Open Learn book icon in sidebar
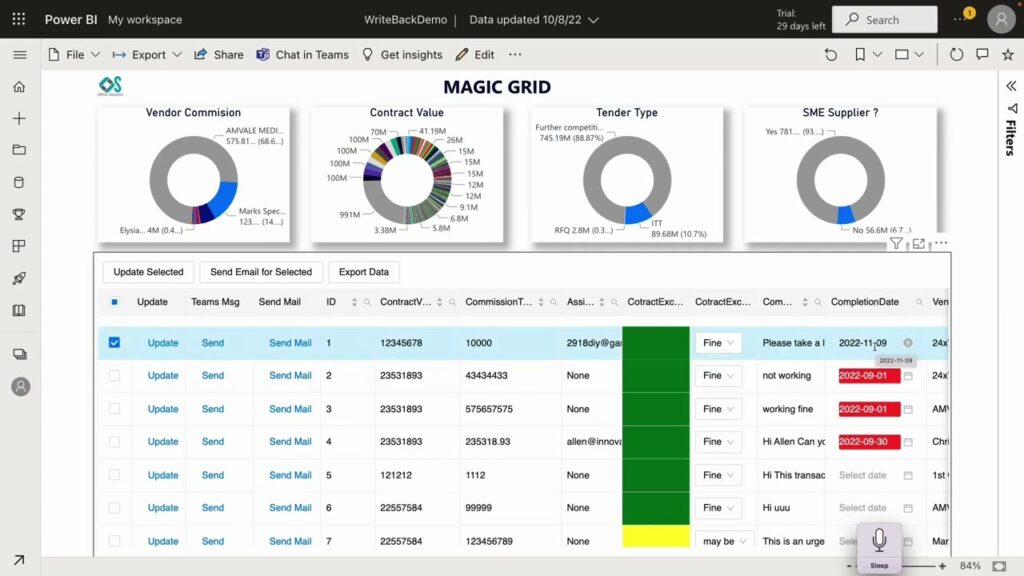This screenshot has height=576, width=1024. click(19, 310)
